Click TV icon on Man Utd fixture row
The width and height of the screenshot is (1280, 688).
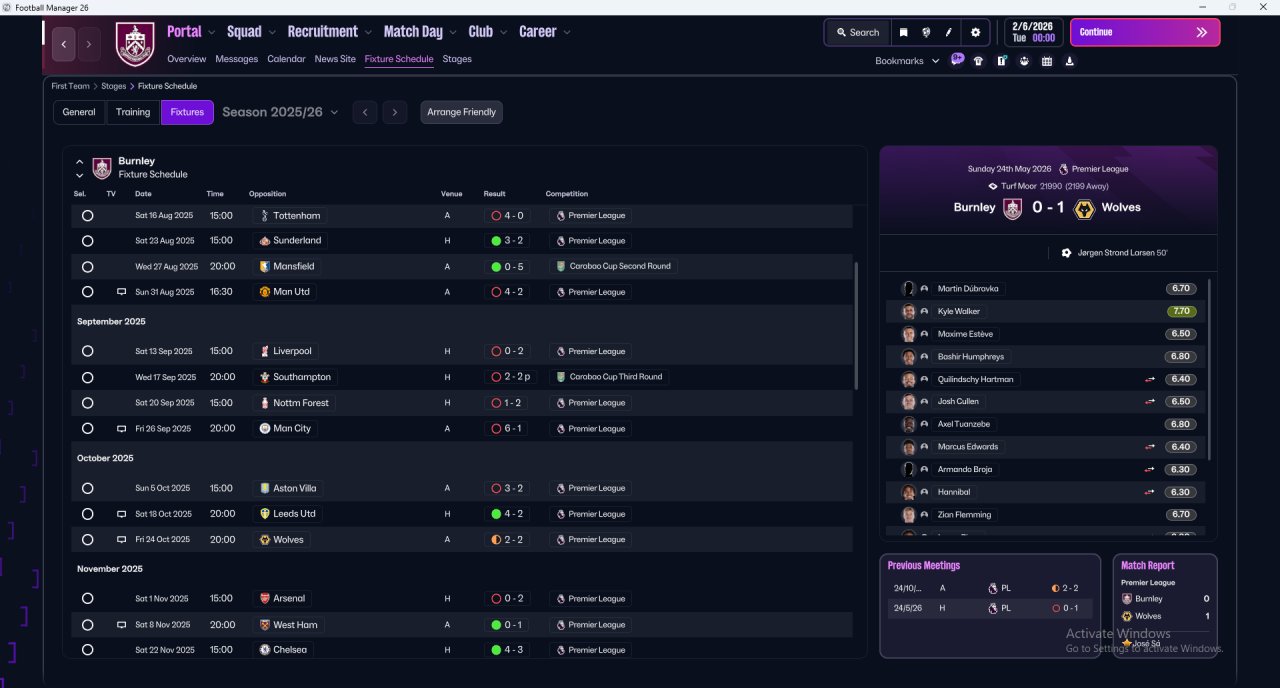[x=121, y=292]
